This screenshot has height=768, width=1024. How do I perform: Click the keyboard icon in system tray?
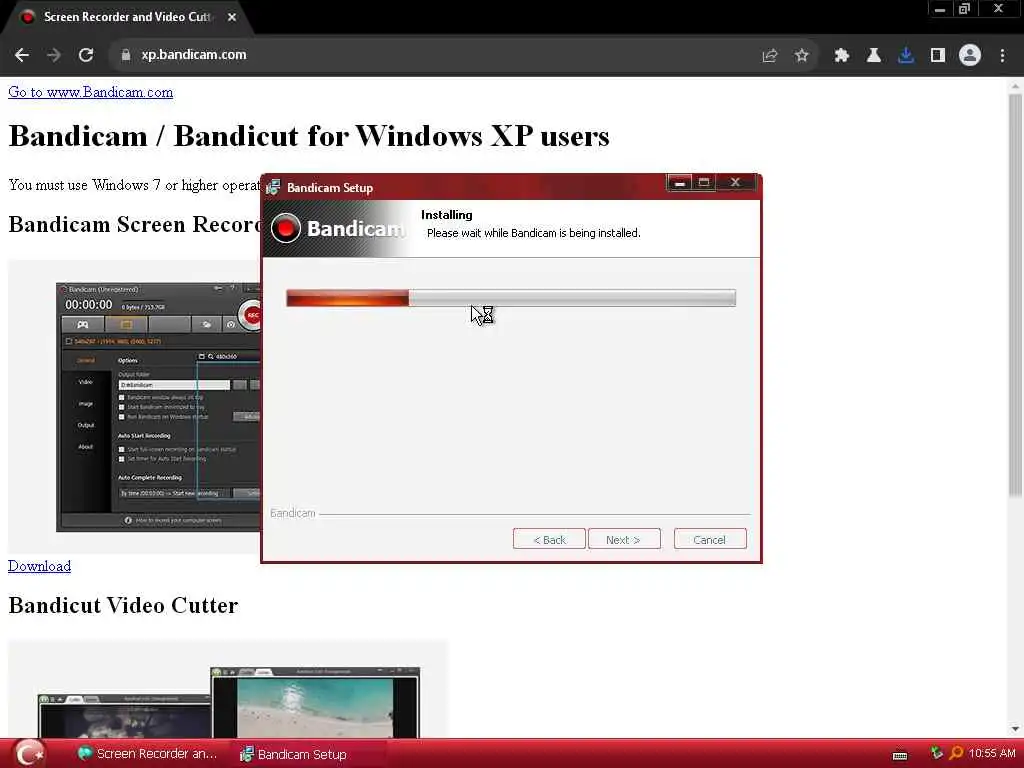[x=900, y=756]
